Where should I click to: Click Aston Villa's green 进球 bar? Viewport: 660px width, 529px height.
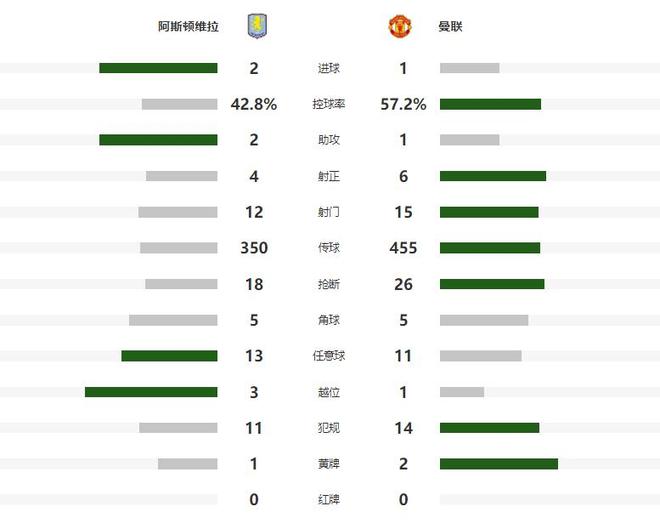(x=158, y=68)
